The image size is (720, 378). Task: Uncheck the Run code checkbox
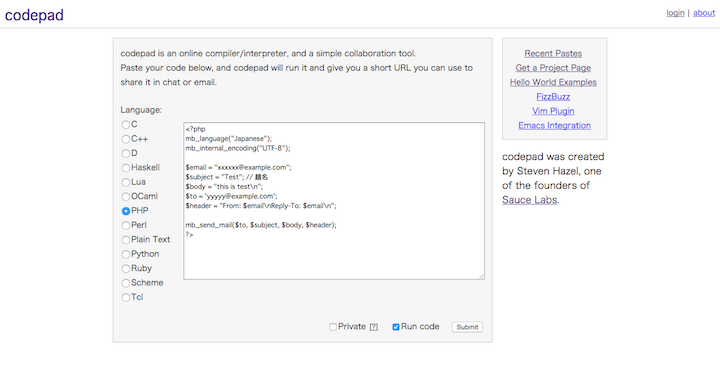[x=396, y=327]
